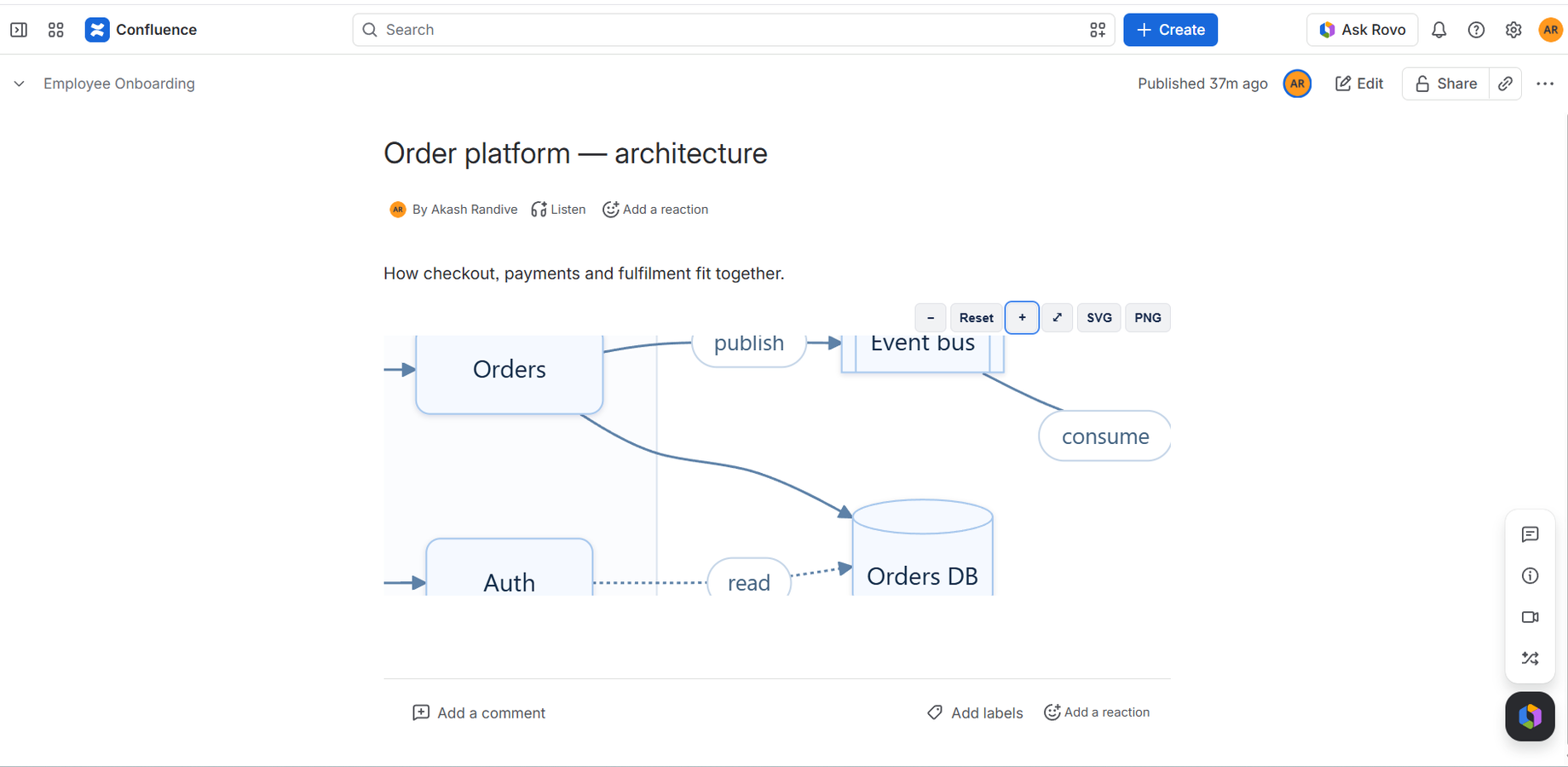Screen dimensions: 1568x767
Task: Export diagram as PNG
Action: pyautogui.click(x=1148, y=318)
